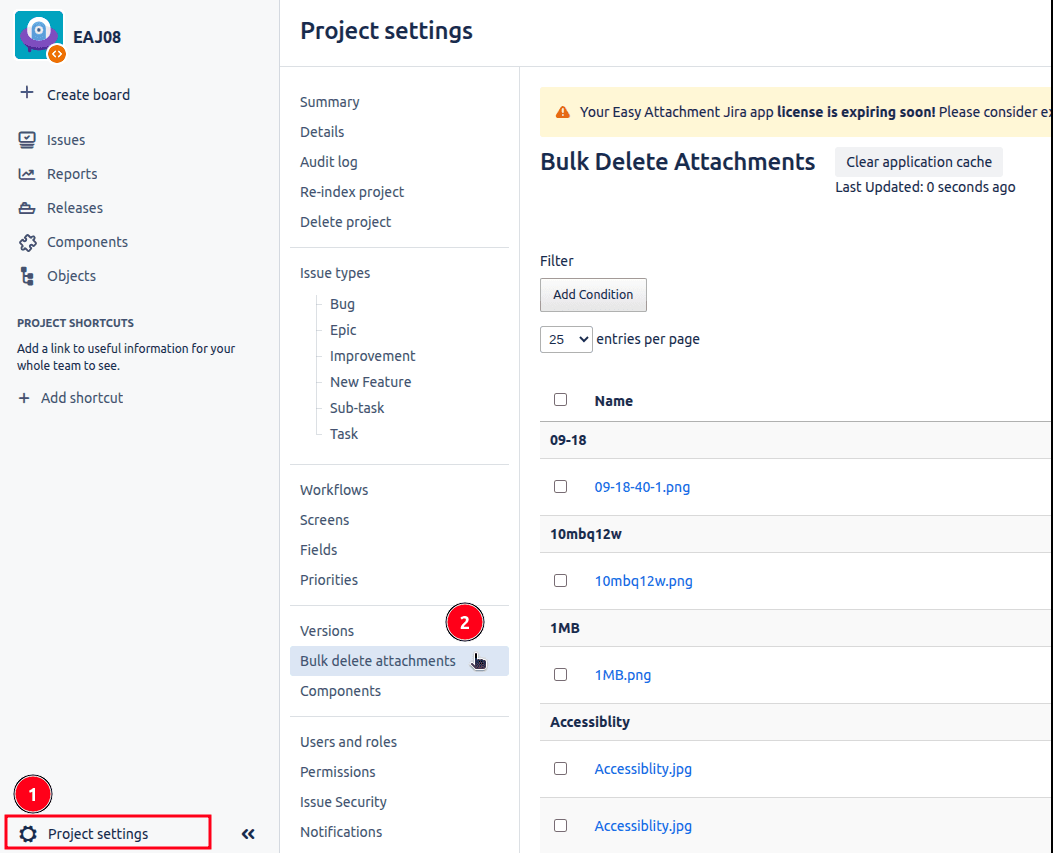Check the box for 09-18-40-1.png
1053x853 pixels.
point(560,487)
